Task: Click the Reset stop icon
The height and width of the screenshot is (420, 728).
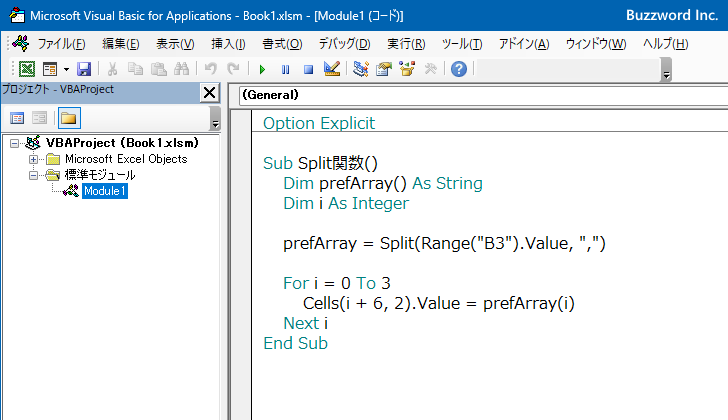Action: tap(308, 70)
